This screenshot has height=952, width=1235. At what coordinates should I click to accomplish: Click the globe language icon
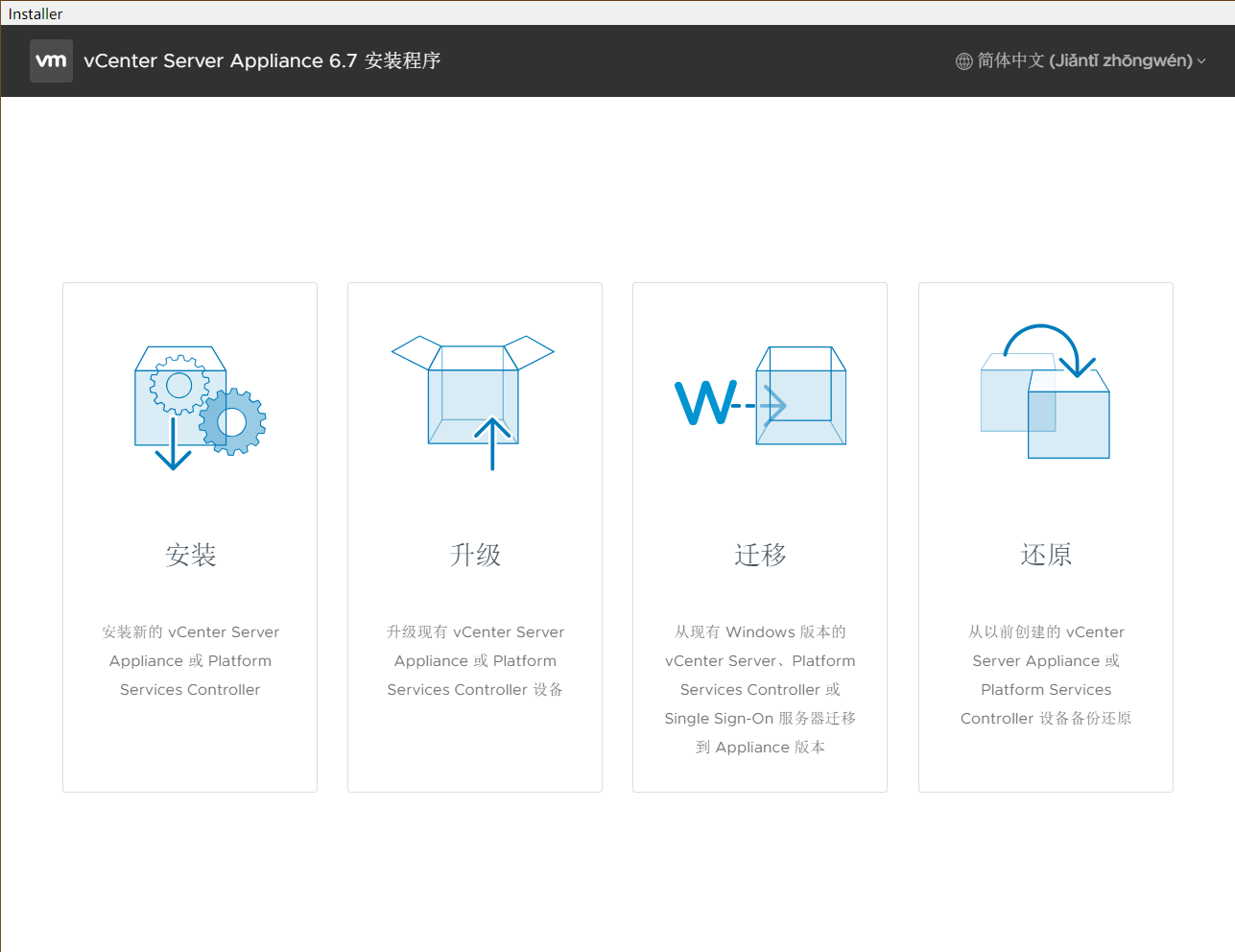(x=964, y=61)
